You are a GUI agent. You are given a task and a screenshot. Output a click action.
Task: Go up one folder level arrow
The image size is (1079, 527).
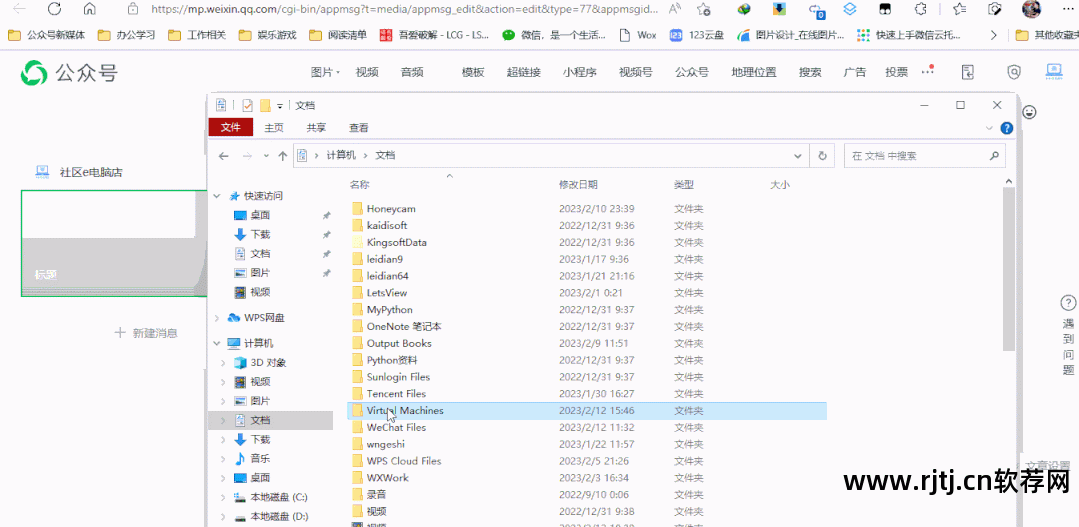click(x=283, y=156)
